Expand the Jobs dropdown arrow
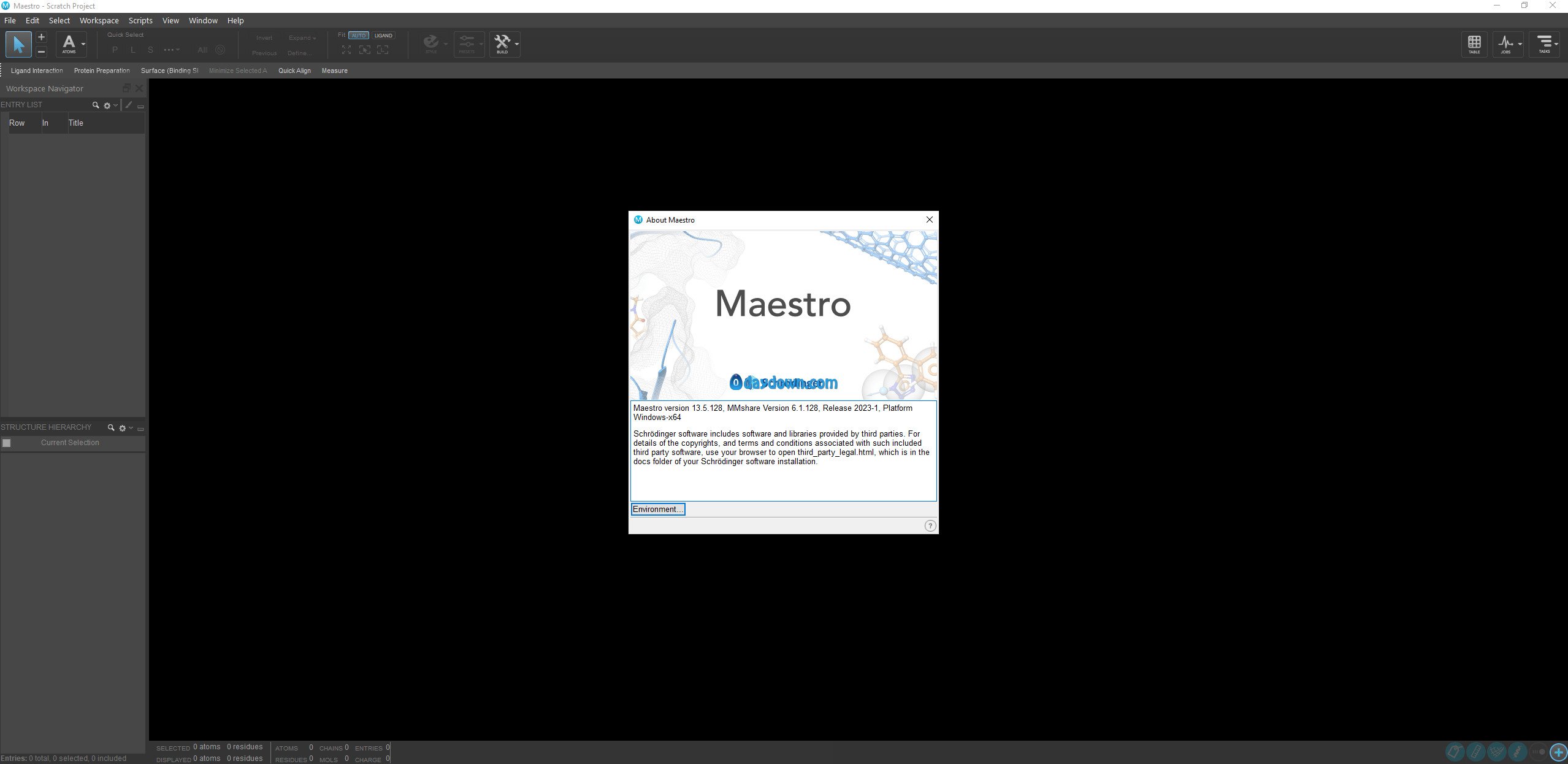The image size is (1568, 764). 1520,44
